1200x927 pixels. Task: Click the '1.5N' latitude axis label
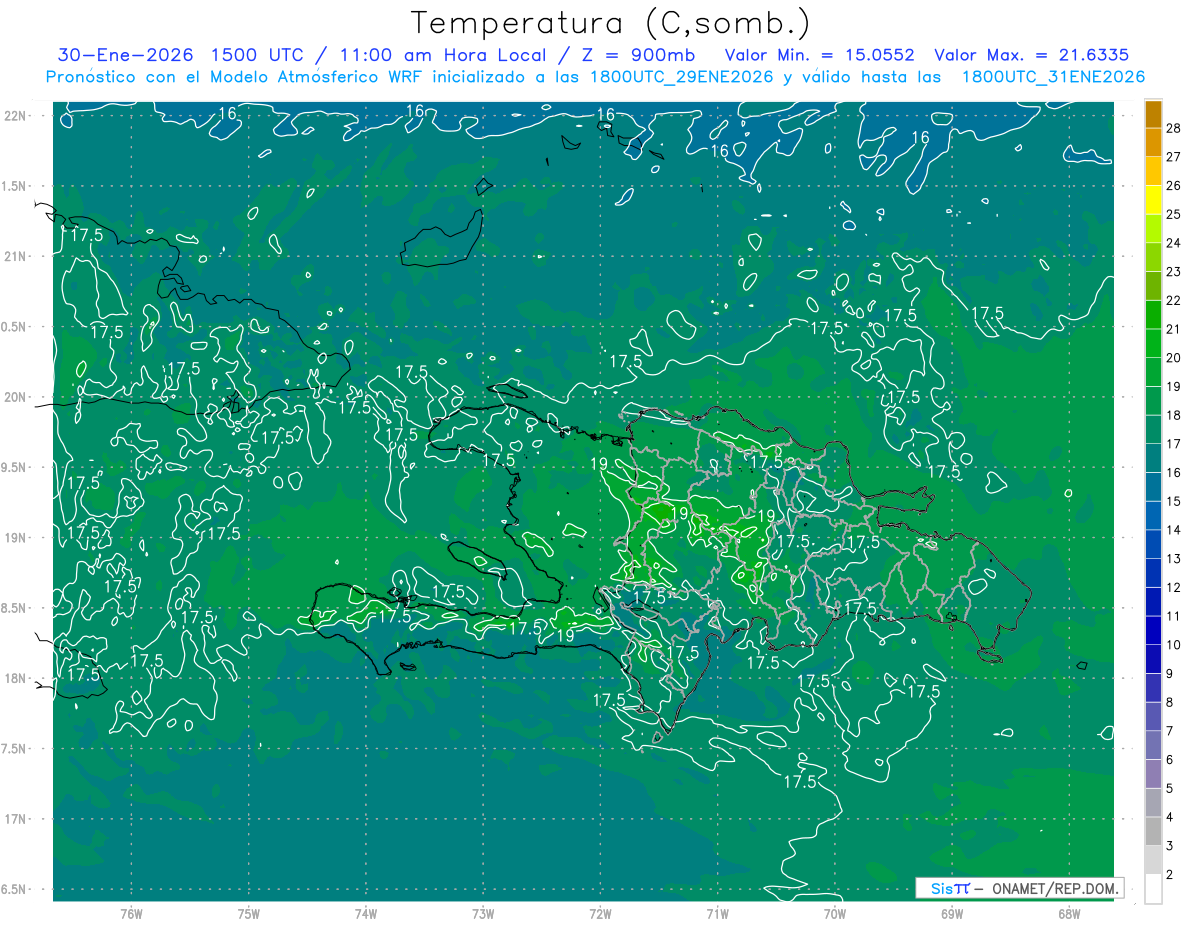pos(16,186)
